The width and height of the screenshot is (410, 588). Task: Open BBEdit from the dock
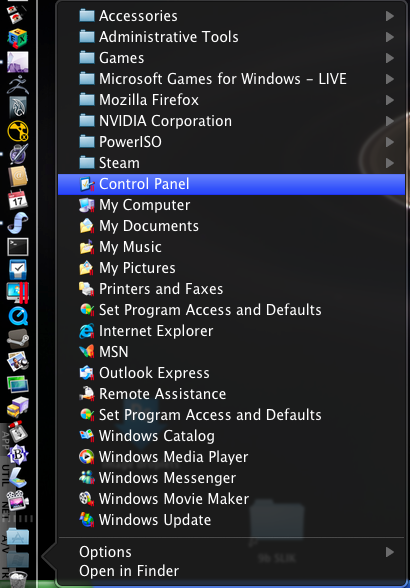pyautogui.click(x=18, y=454)
